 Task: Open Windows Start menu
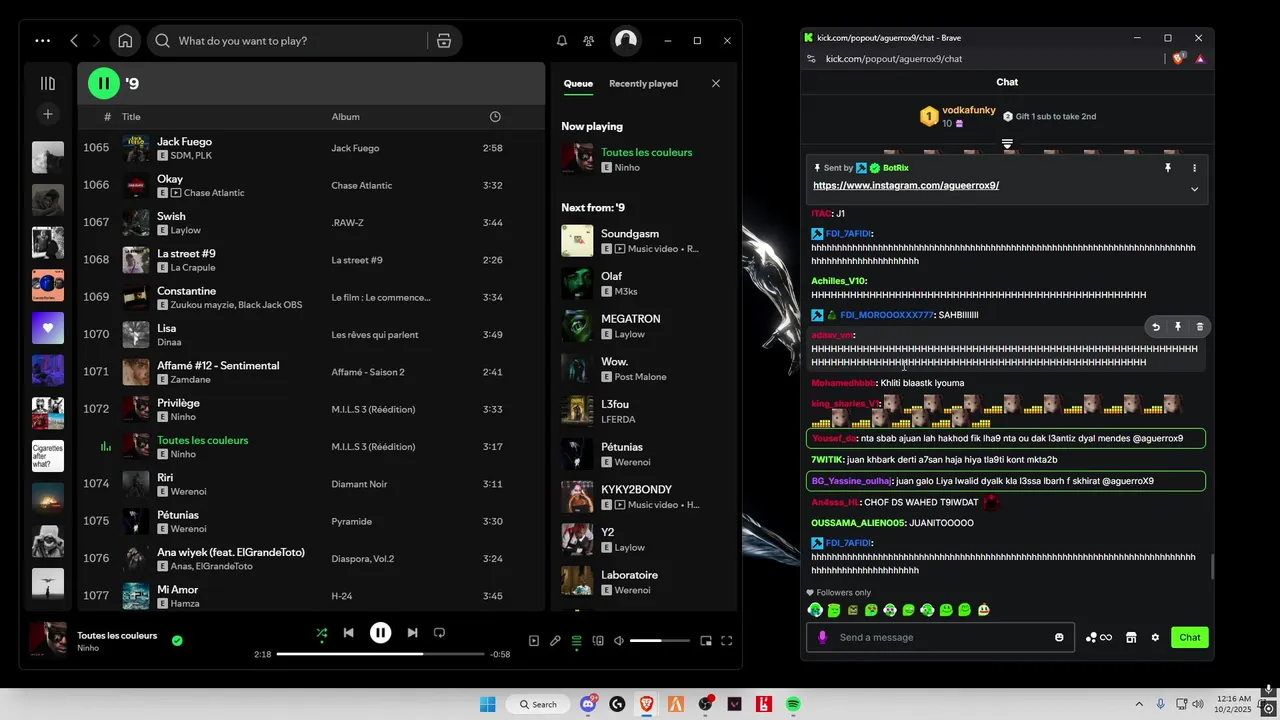click(x=487, y=704)
